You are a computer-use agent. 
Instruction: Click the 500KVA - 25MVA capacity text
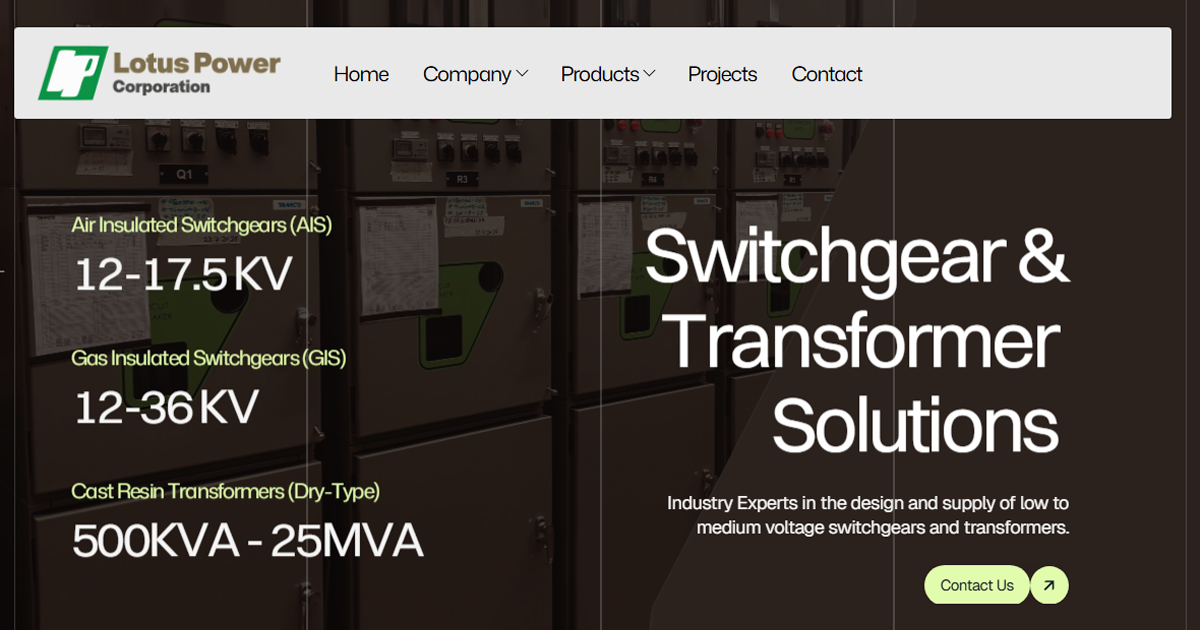click(x=247, y=540)
